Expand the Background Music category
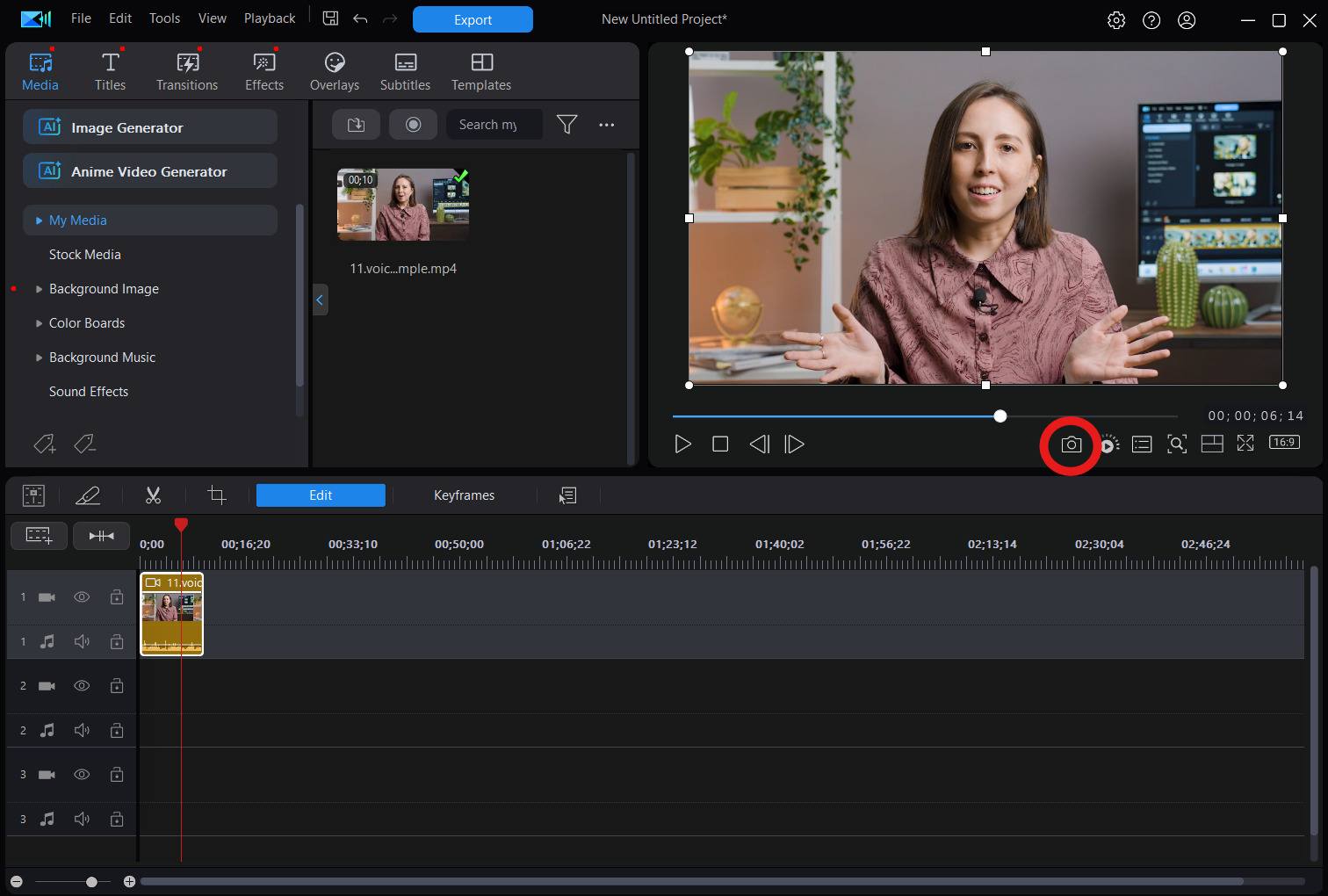 click(x=39, y=357)
